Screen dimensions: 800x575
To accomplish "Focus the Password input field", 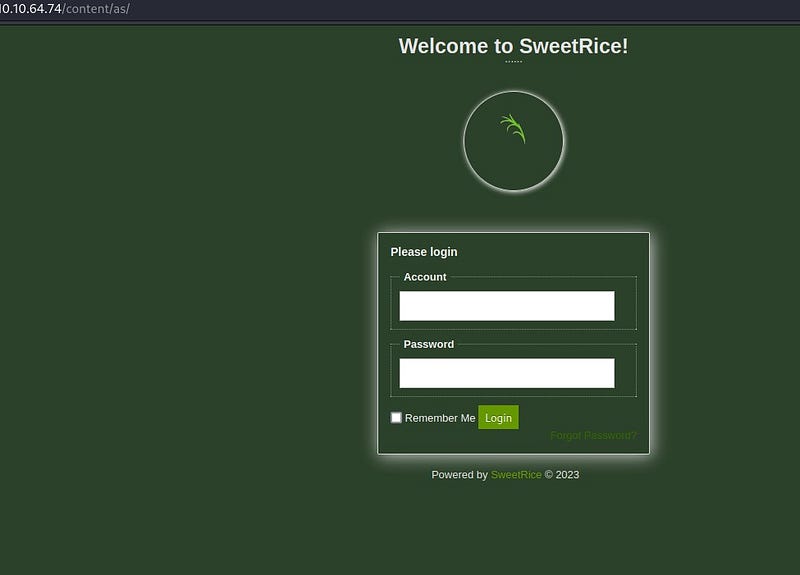I will point(506,373).
